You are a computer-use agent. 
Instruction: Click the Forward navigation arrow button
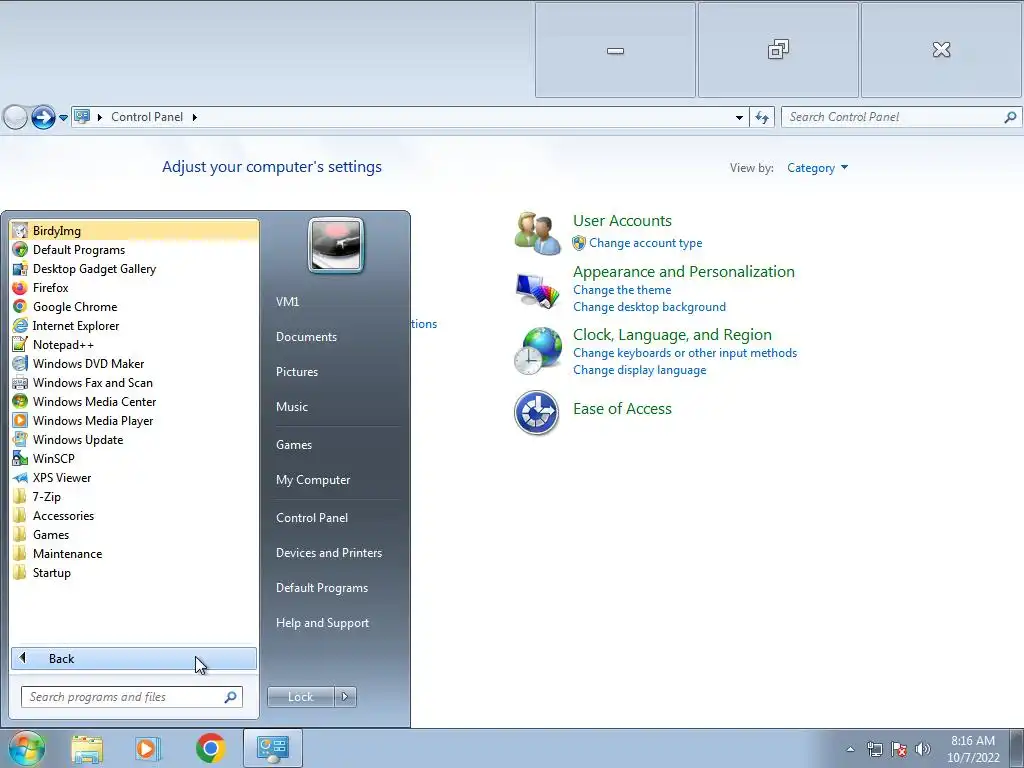(x=43, y=118)
